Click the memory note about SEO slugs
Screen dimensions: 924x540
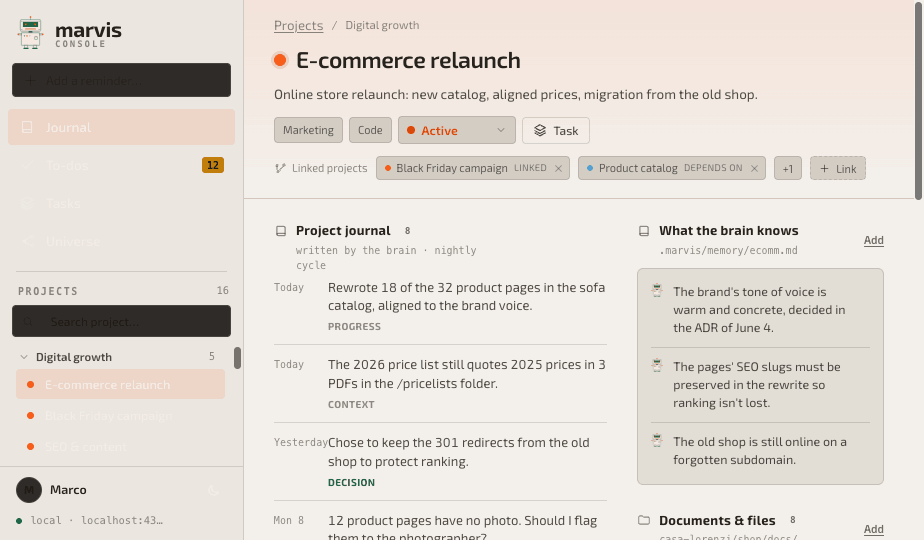(757, 385)
